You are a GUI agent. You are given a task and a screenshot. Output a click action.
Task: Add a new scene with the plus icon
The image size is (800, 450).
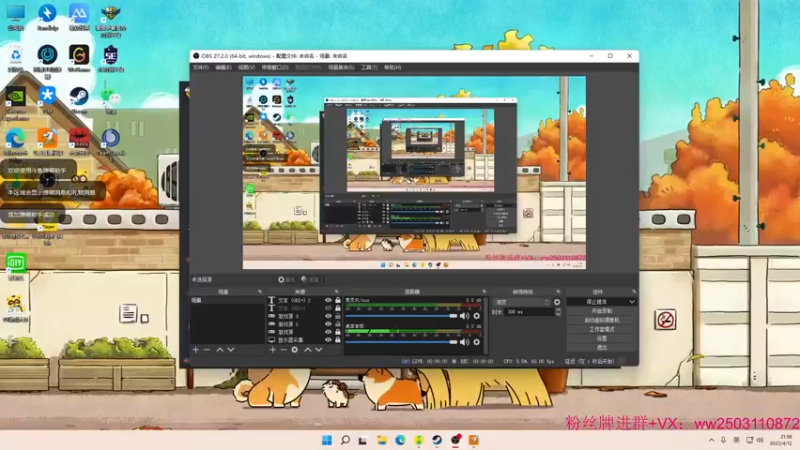[x=196, y=350]
